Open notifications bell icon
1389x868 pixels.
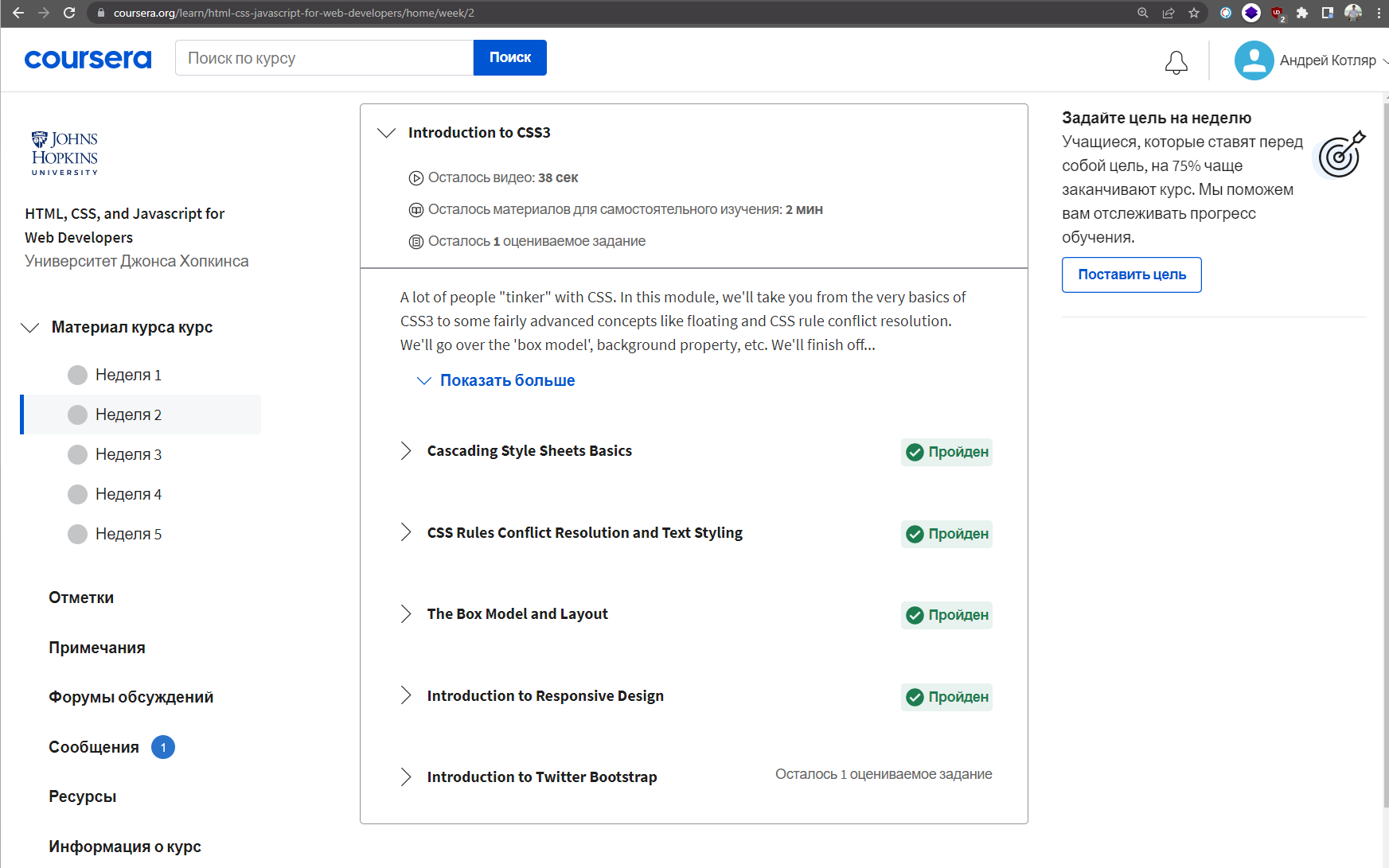point(1176,62)
